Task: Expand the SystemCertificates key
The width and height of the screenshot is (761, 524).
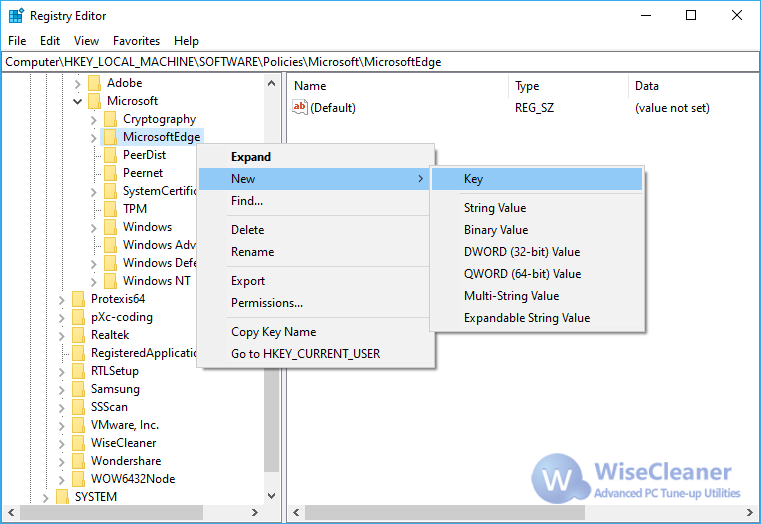Action: click(x=94, y=192)
